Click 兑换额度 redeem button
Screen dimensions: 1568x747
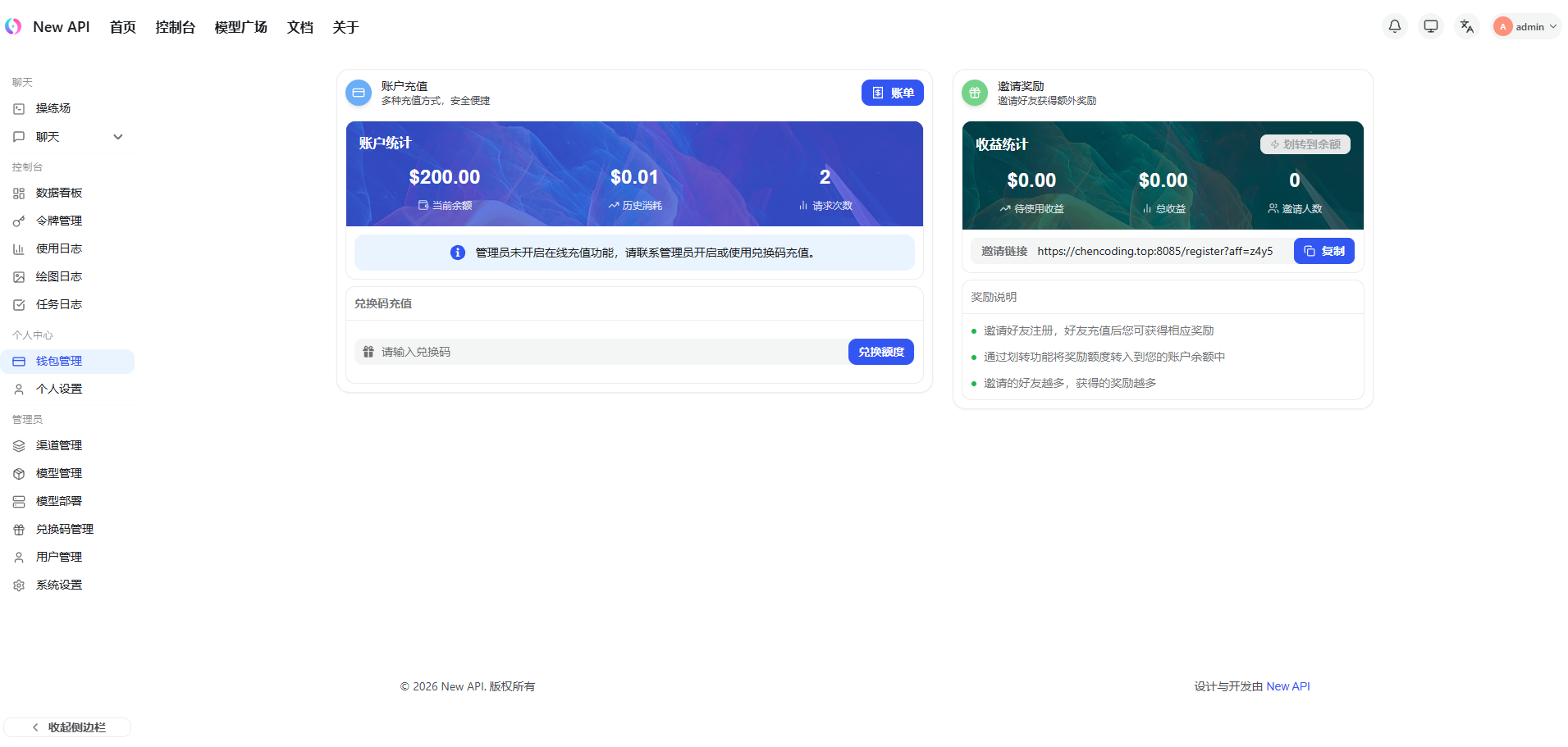point(880,352)
